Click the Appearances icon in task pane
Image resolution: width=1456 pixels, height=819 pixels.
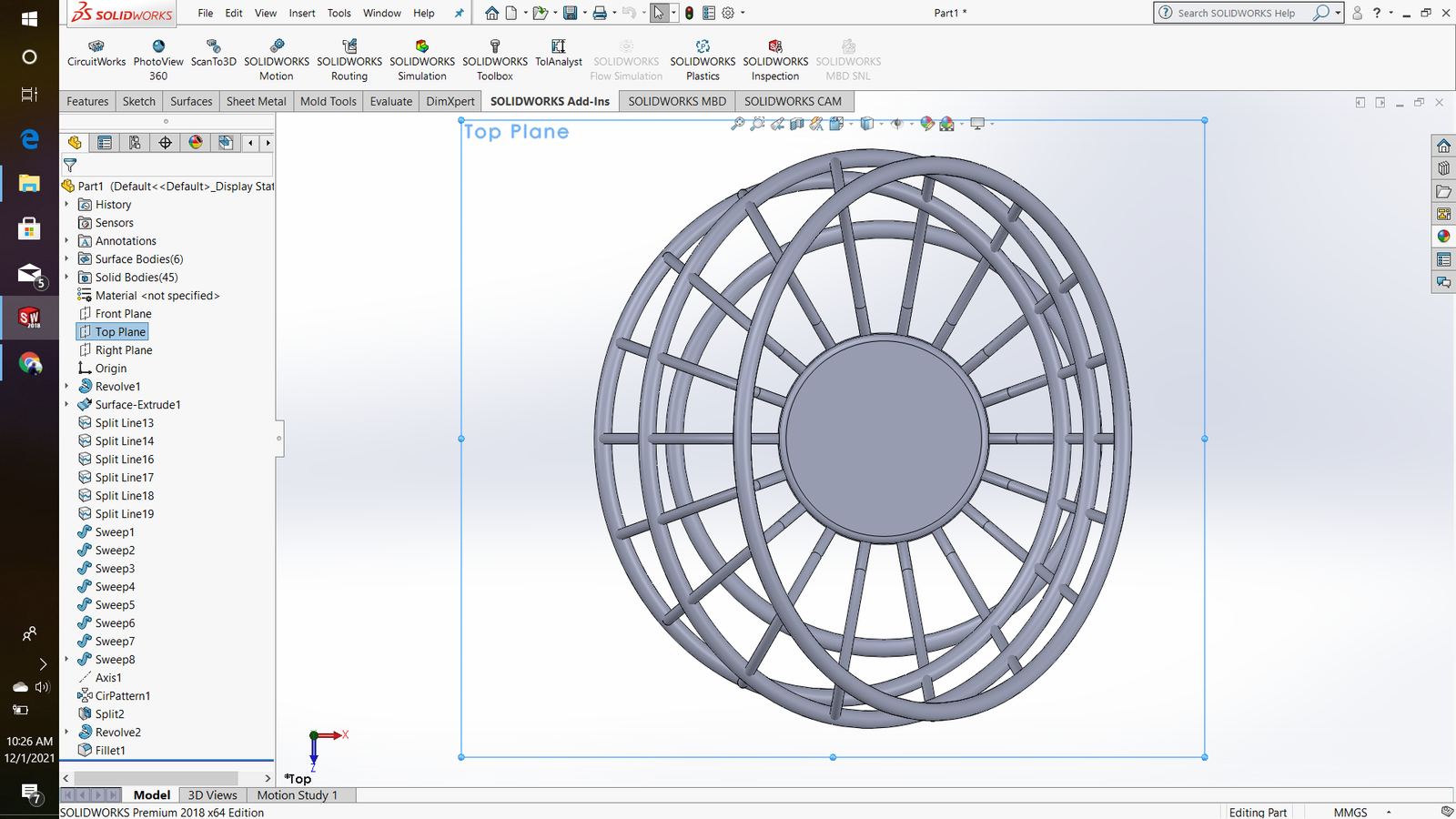point(1443,237)
